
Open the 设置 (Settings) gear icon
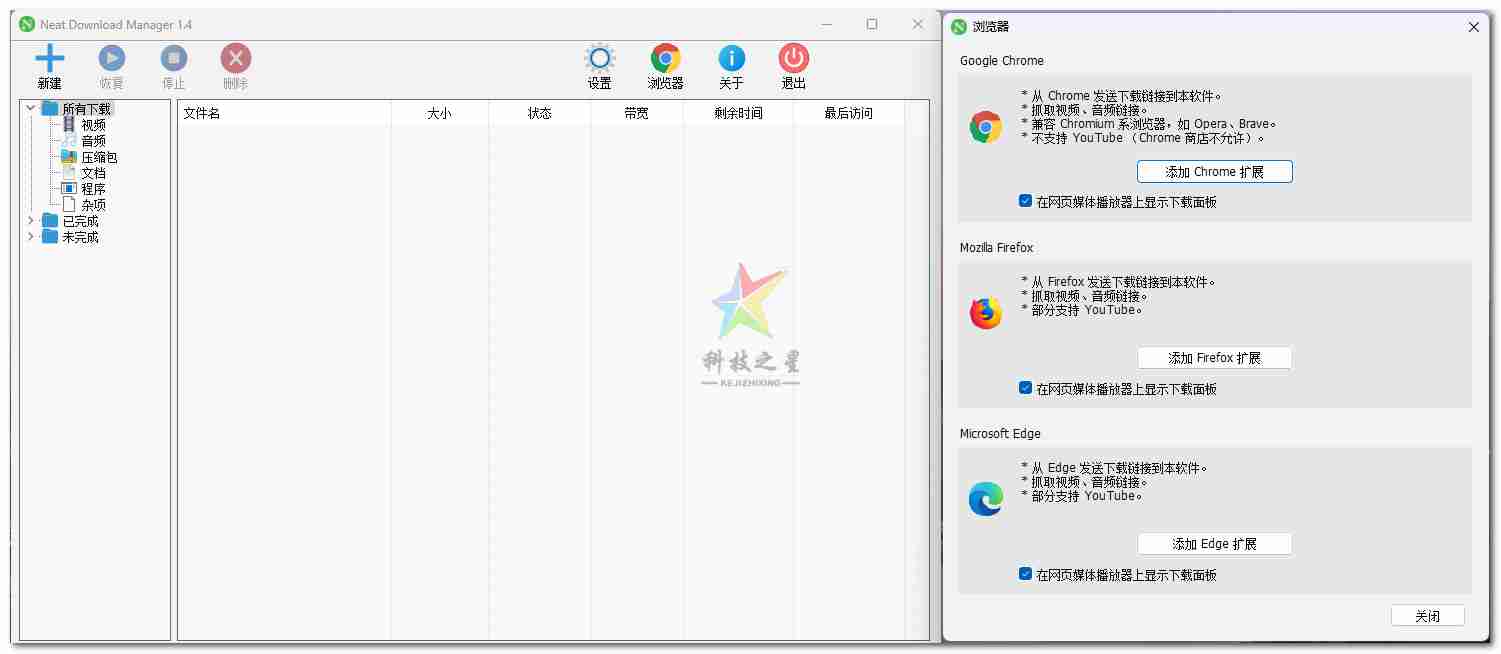coord(598,58)
